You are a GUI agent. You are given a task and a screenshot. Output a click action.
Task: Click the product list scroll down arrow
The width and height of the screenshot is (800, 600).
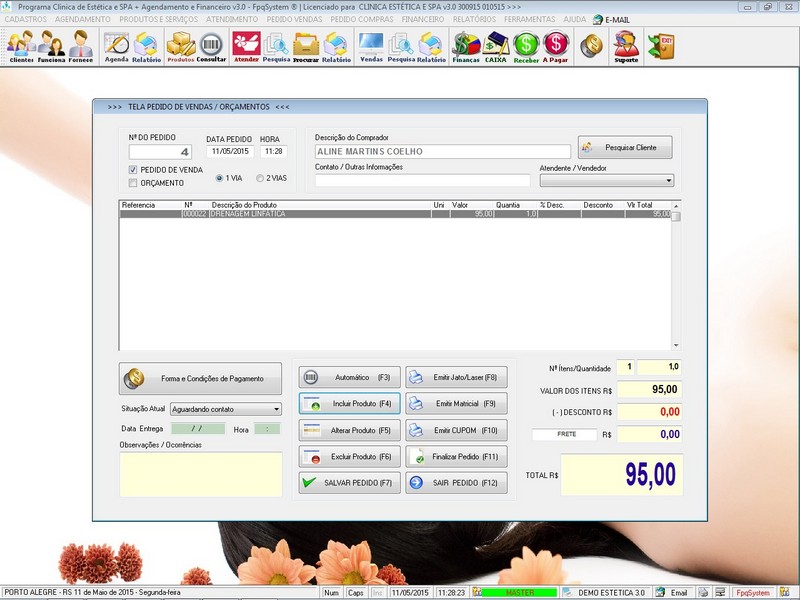click(x=676, y=345)
